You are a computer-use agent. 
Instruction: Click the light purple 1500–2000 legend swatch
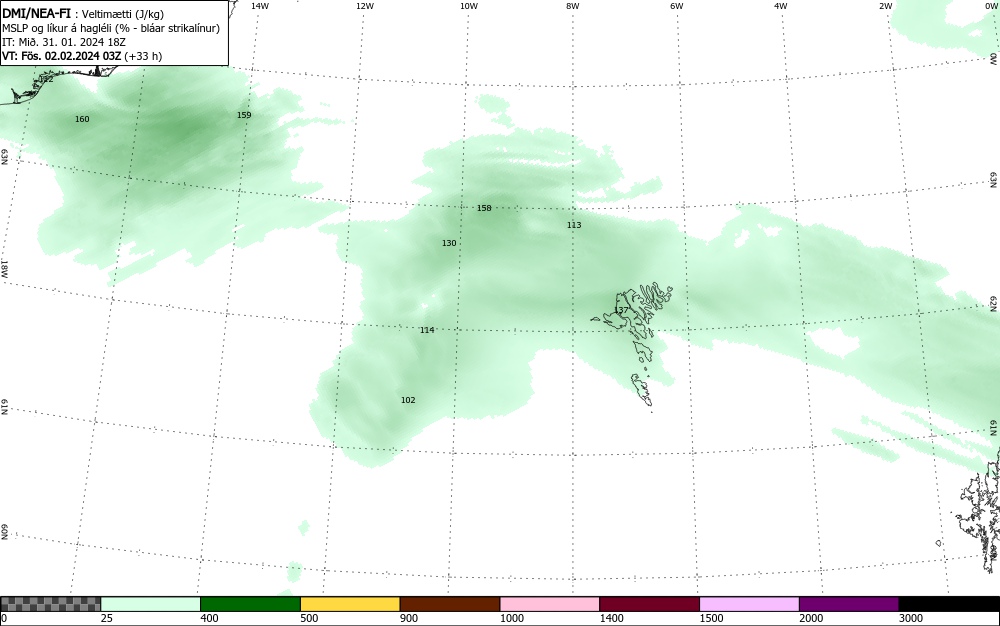pyautogui.click(x=749, y=604)
